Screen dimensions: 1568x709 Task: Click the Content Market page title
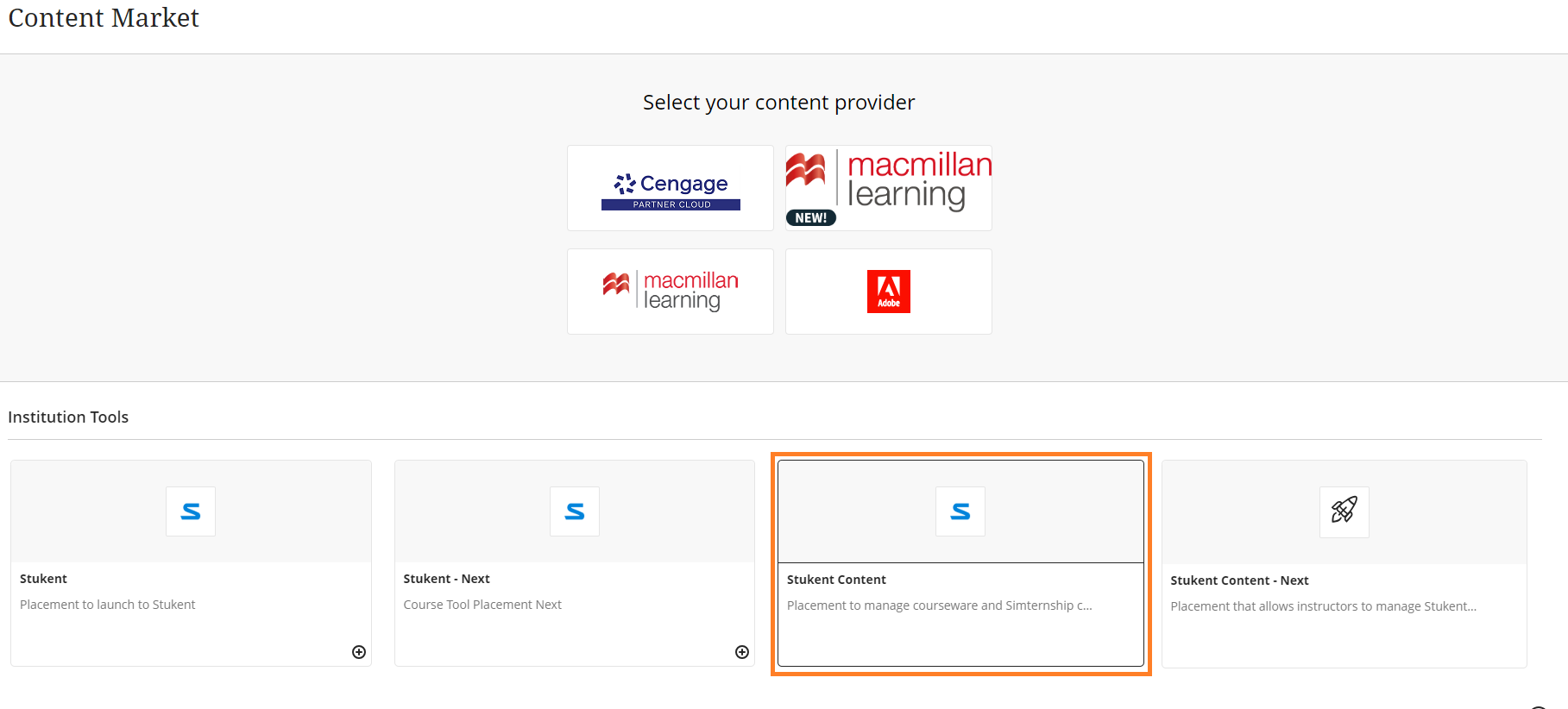click(104, 17)
